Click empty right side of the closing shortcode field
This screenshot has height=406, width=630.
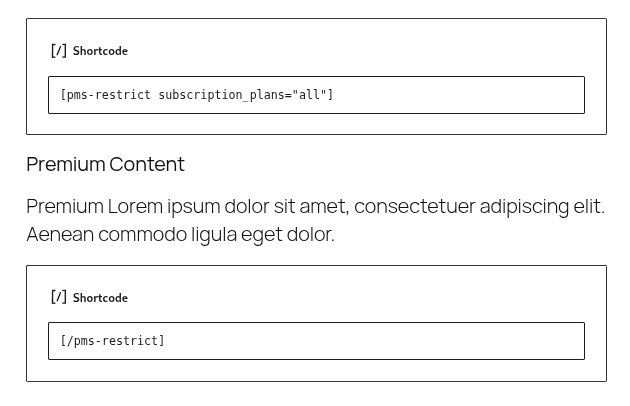click(374, 341)
